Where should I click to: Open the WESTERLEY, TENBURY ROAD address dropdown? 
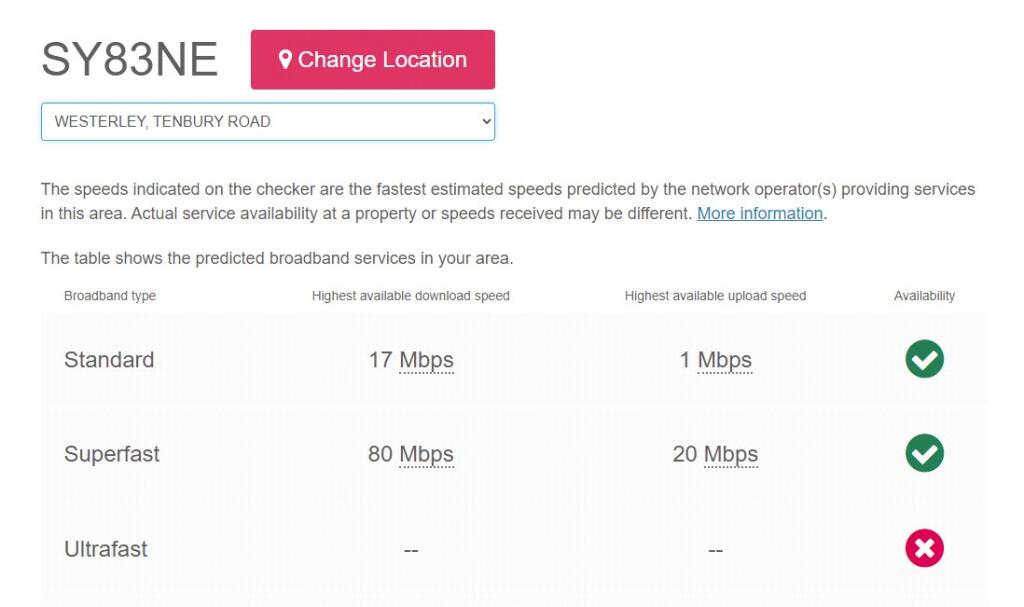(x=267, y=122)
